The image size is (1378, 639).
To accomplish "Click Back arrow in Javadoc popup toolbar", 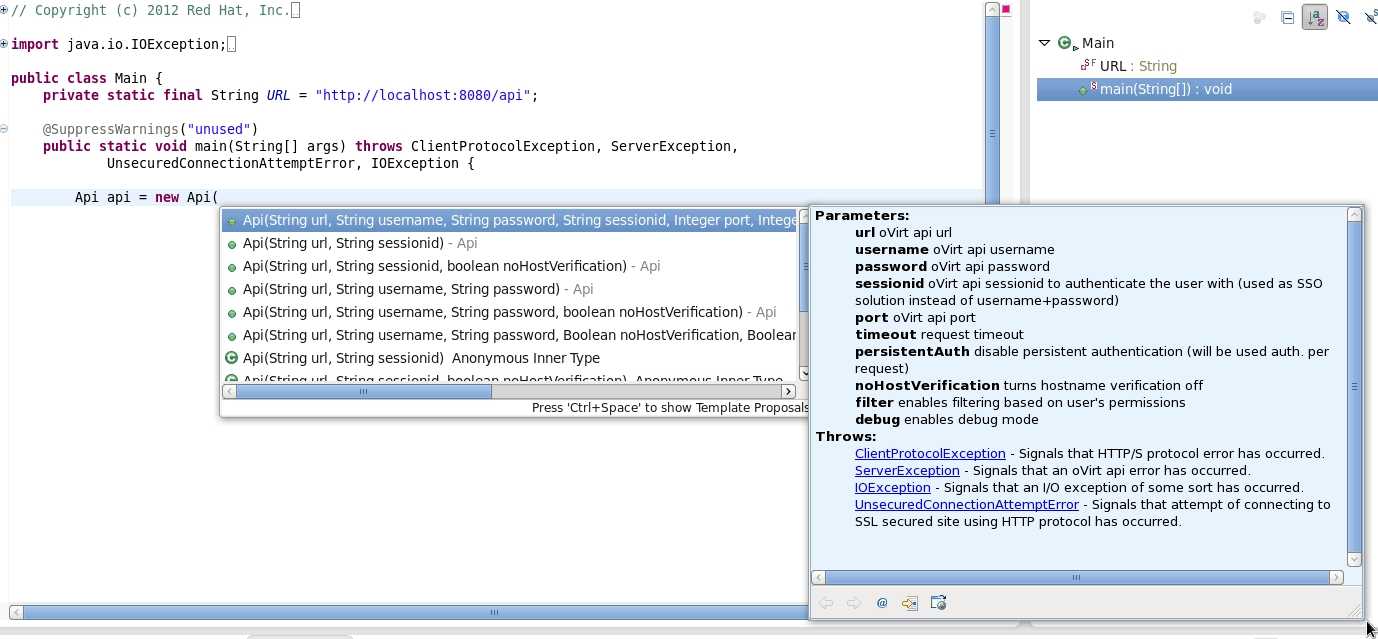I will pos(826,603).
